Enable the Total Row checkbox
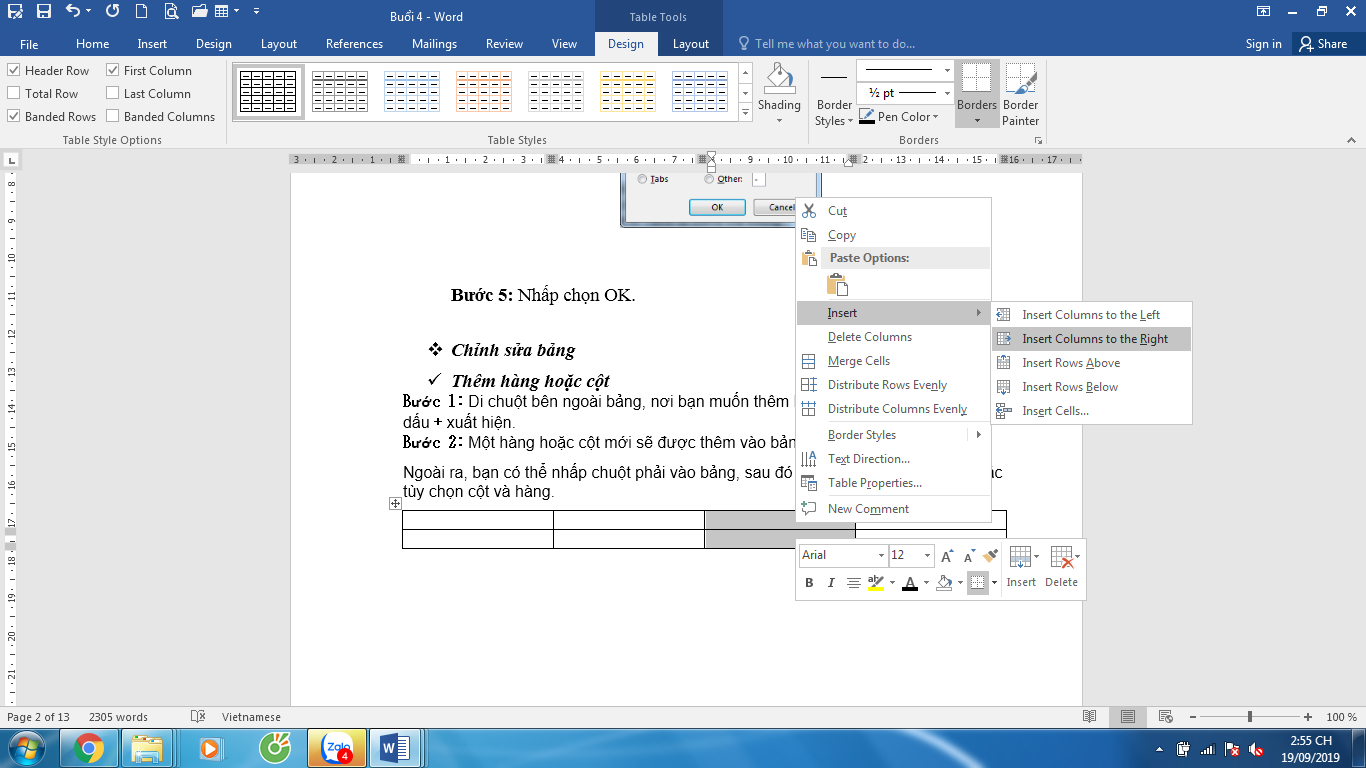Image resolution: width=1366 pixels, height=768 pixels. click(x=14, y=94)
